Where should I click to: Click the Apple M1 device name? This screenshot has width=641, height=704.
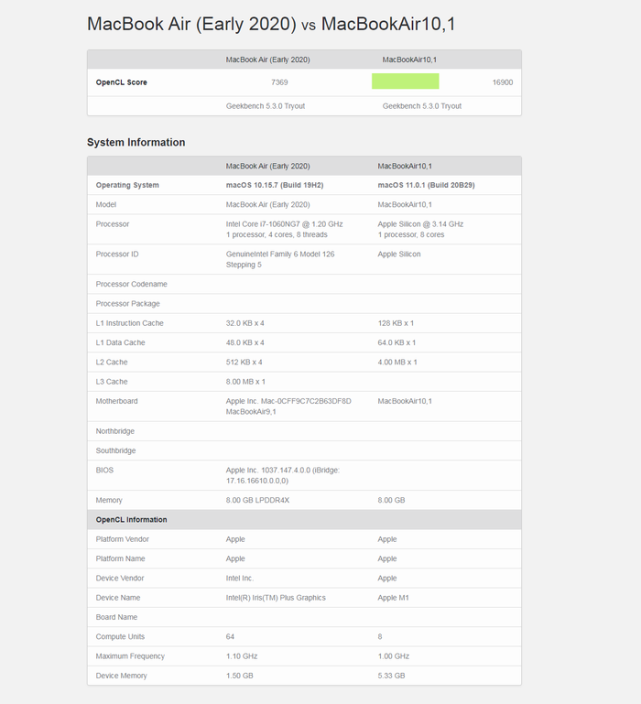click(x=393, y=598)
